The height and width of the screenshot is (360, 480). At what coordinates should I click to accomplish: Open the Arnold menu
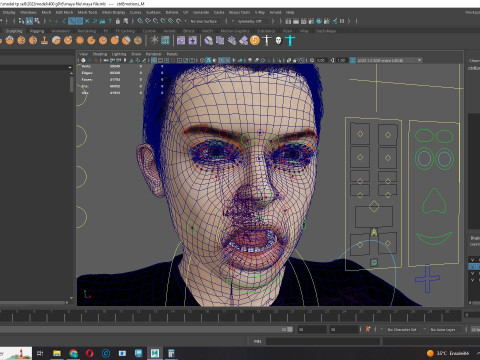click(275, 12)
